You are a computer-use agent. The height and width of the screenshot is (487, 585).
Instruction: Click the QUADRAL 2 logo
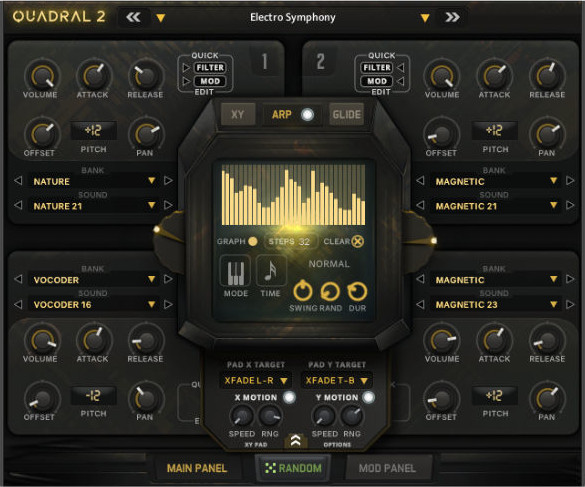[59, 17]
